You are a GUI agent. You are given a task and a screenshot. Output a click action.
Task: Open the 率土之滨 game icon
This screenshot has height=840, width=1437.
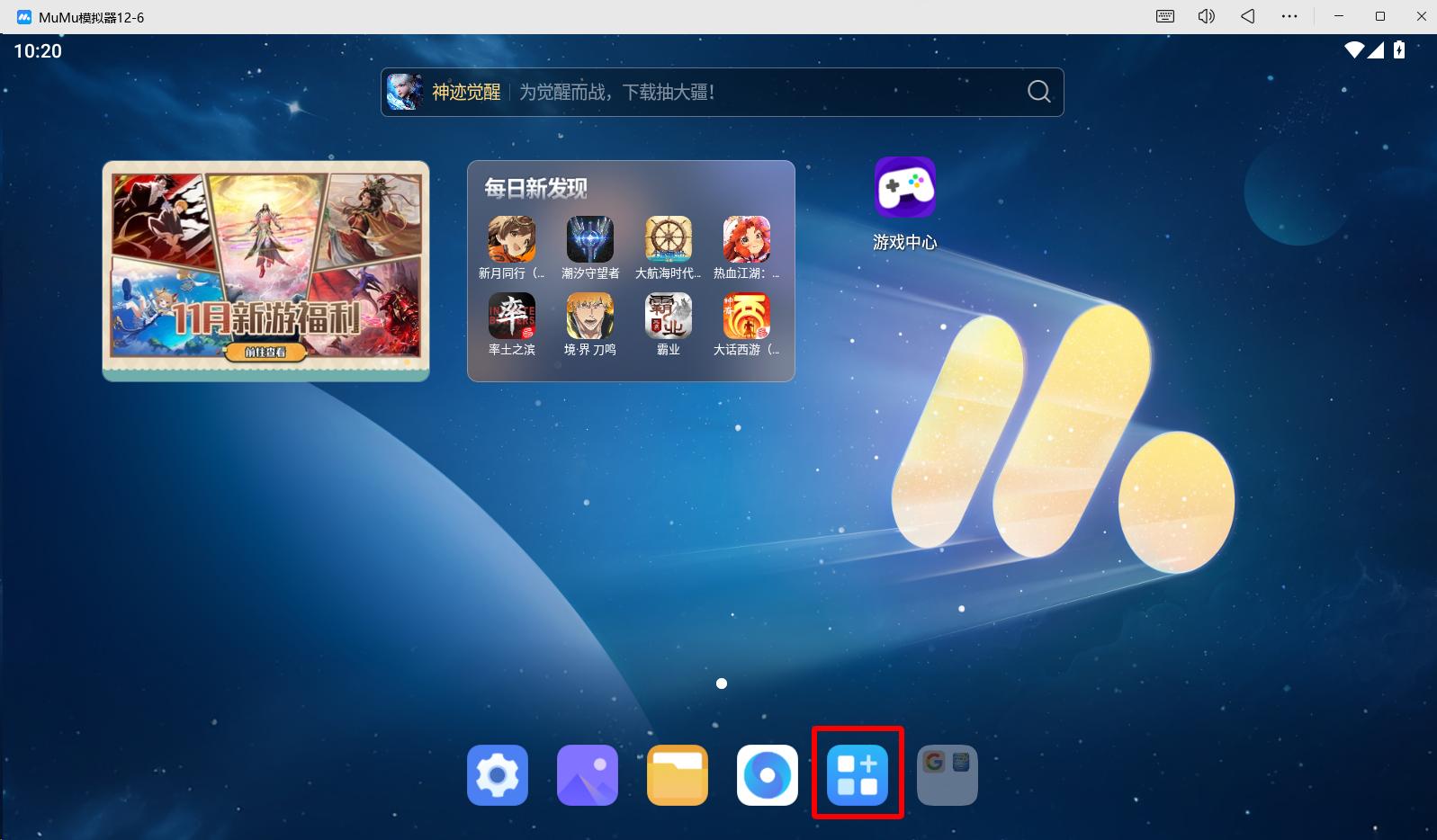click(511, 316)
